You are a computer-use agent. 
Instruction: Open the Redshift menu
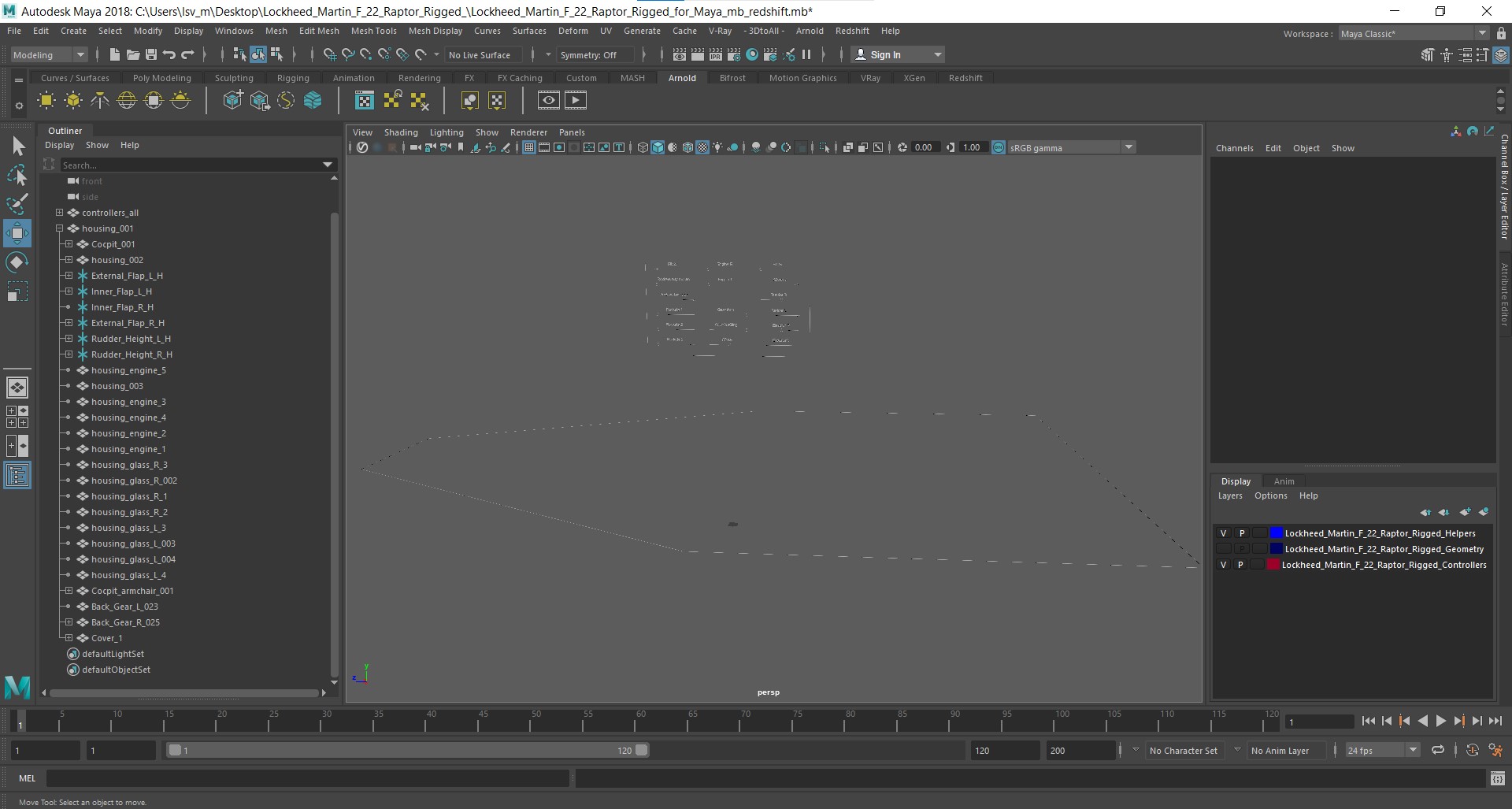(852, 31)
